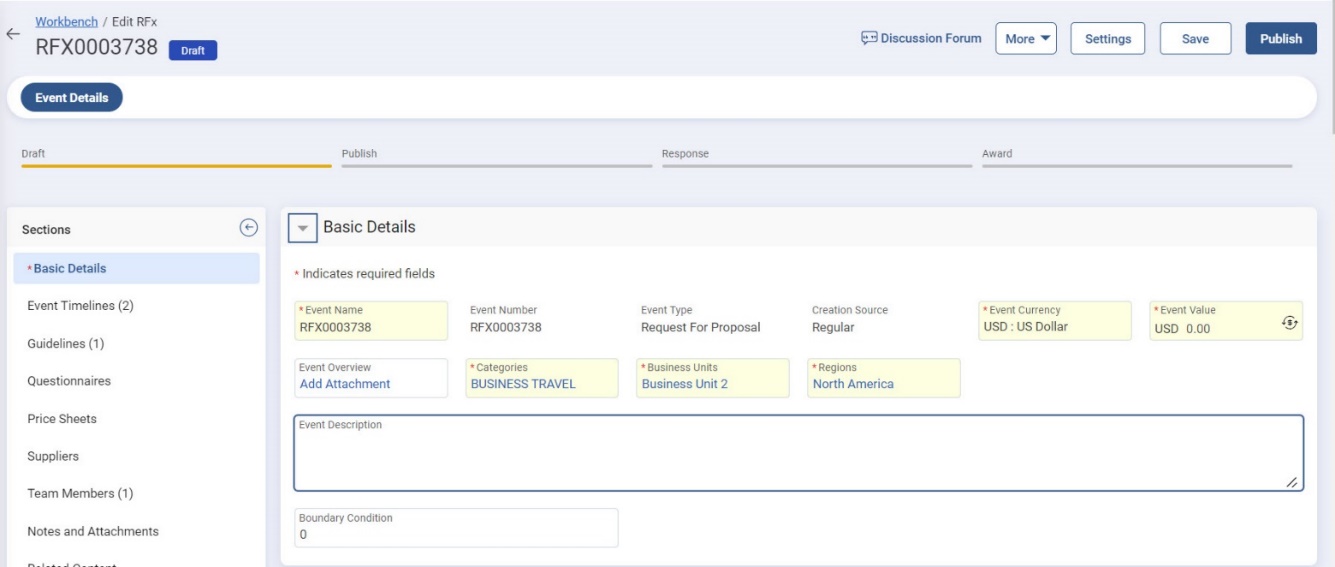
Task: Navigate to Questionnaires section
Action: pyautogui.click(x=68, y=381)
